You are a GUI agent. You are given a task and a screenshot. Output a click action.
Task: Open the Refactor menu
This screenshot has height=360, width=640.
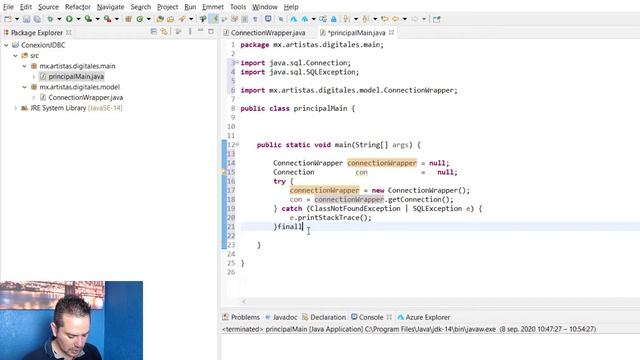pyautogui.click(x=78, y=7)
